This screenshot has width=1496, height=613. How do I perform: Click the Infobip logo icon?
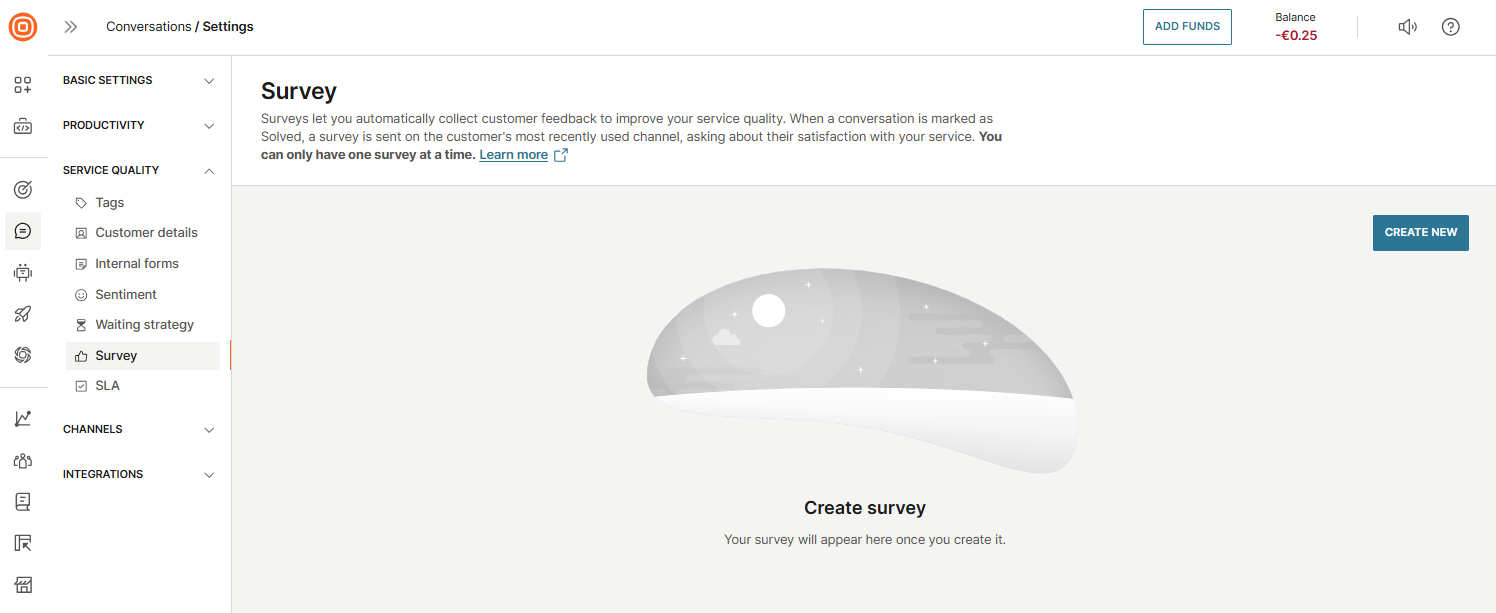23,27
